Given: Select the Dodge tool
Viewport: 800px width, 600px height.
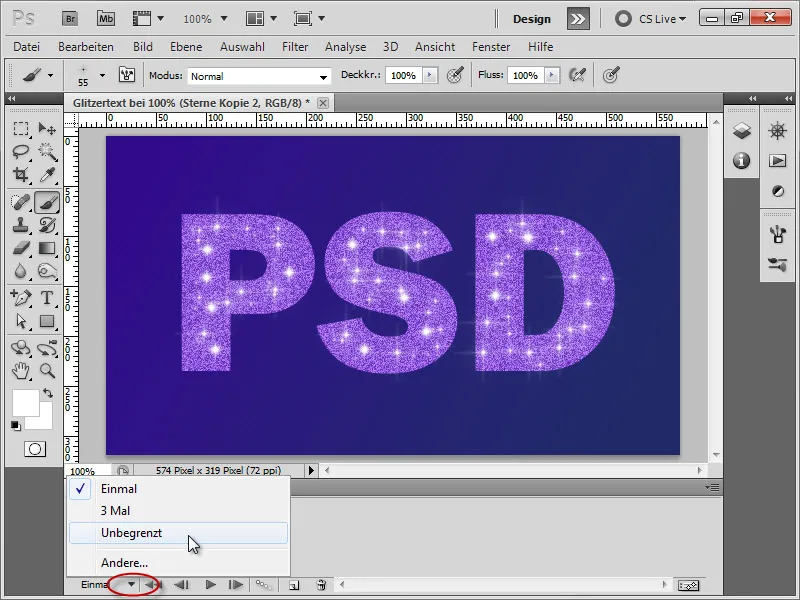Looking at the screenshot, I should pyautogui.click(x=47, y=271).
